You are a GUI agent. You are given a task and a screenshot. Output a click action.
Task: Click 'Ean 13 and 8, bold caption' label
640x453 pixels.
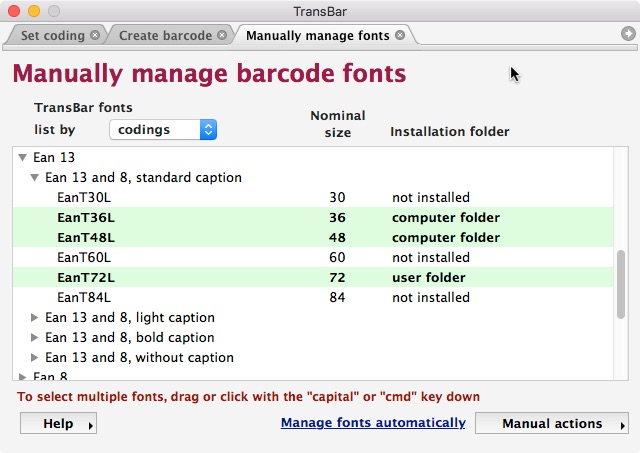point(130,337)
